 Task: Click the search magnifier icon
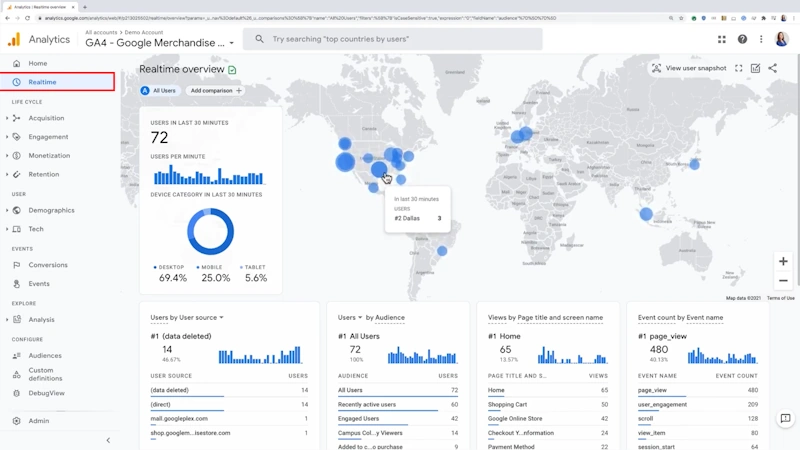click(259, 39)
